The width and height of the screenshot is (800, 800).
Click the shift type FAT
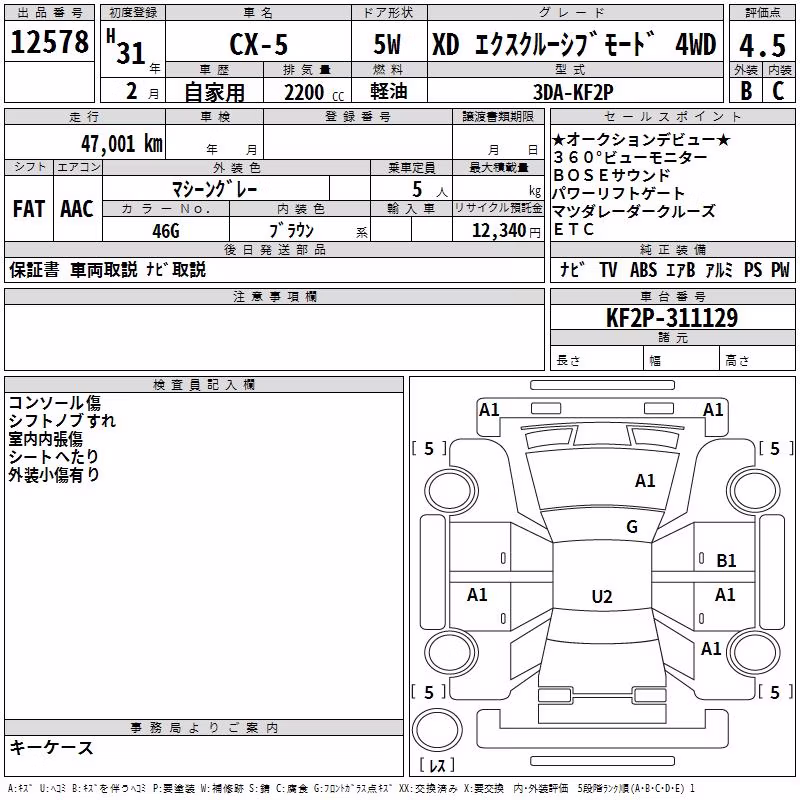[29, 209]
